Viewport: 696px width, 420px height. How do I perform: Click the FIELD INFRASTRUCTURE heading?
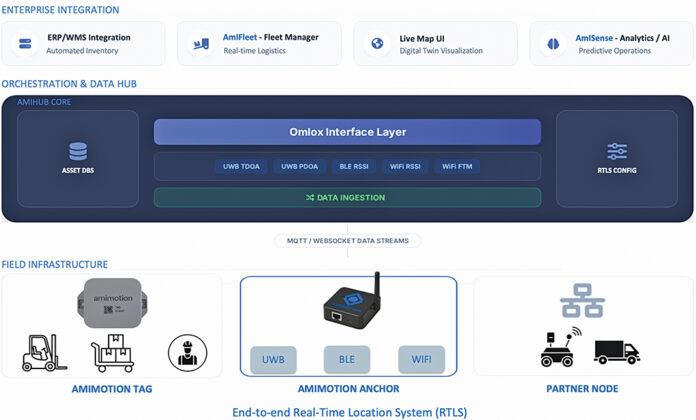pos(54,265)
